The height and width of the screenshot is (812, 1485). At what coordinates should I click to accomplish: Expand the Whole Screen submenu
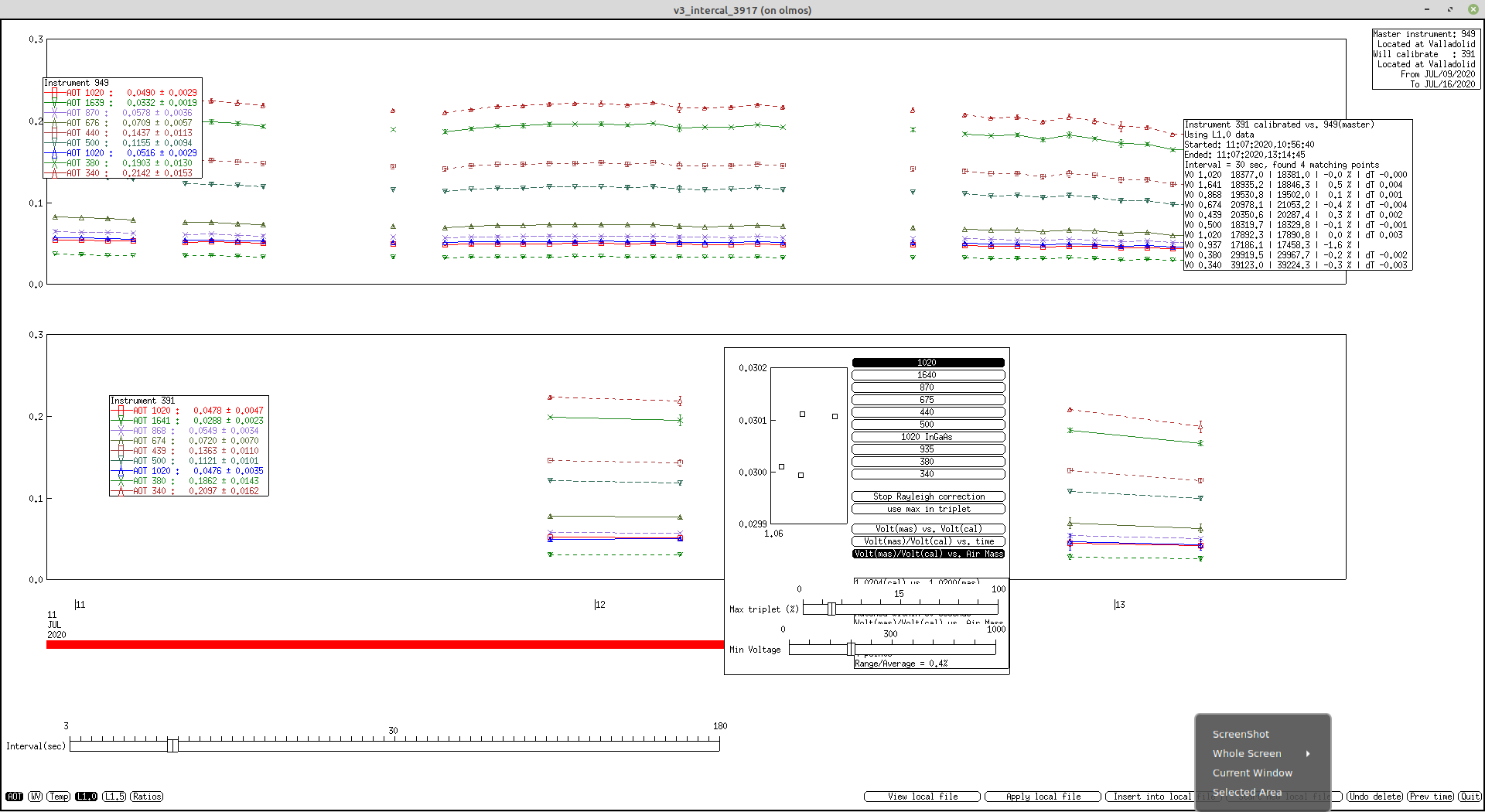(1261, 754)
